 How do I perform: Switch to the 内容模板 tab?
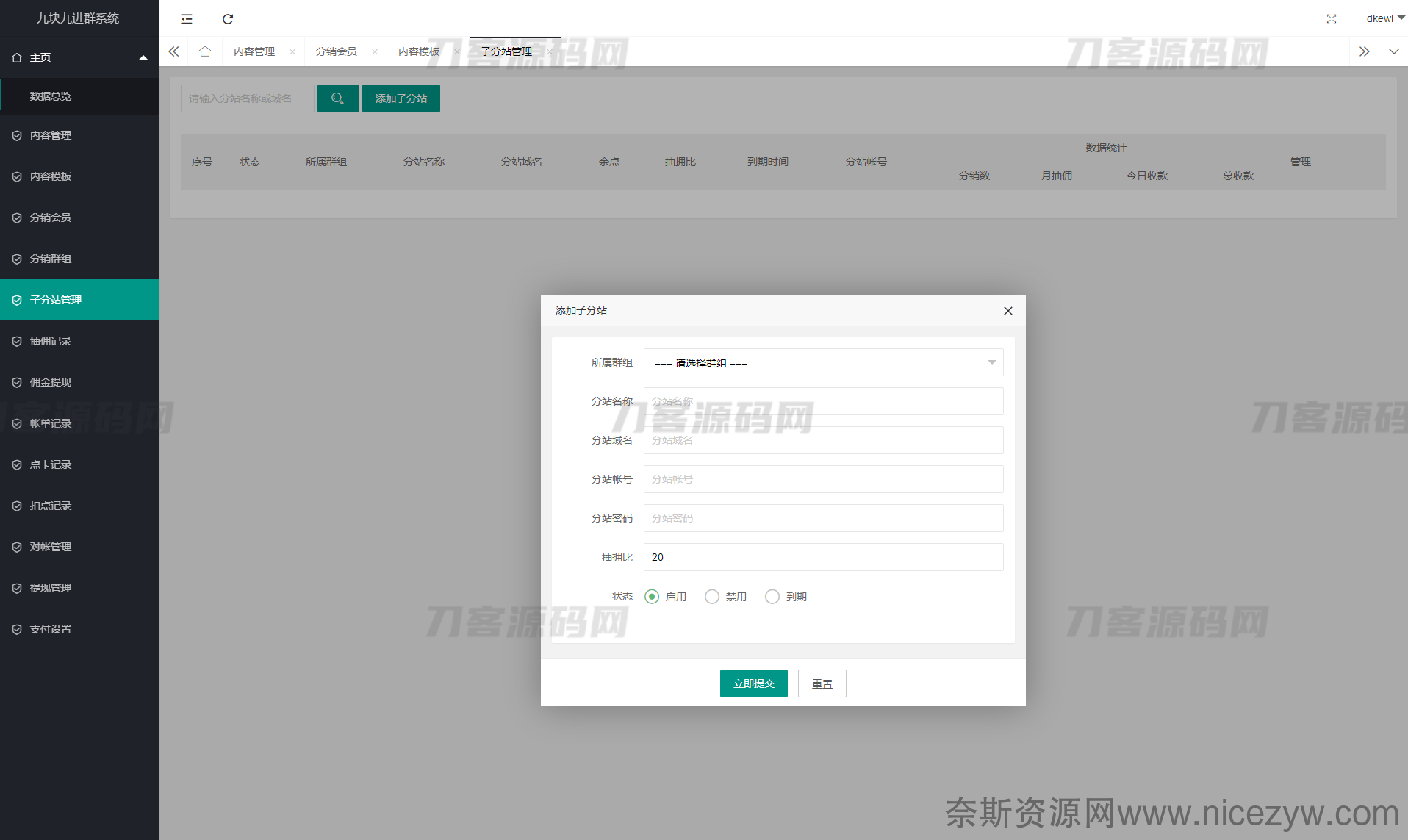click(x=419, y=51)
